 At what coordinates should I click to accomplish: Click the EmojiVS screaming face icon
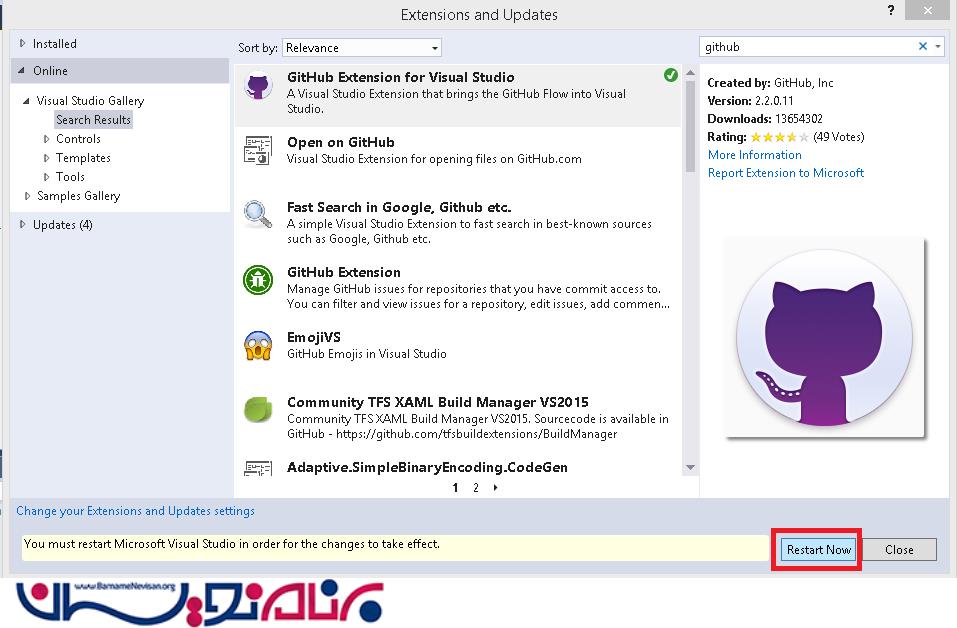[x=258, y=346]
